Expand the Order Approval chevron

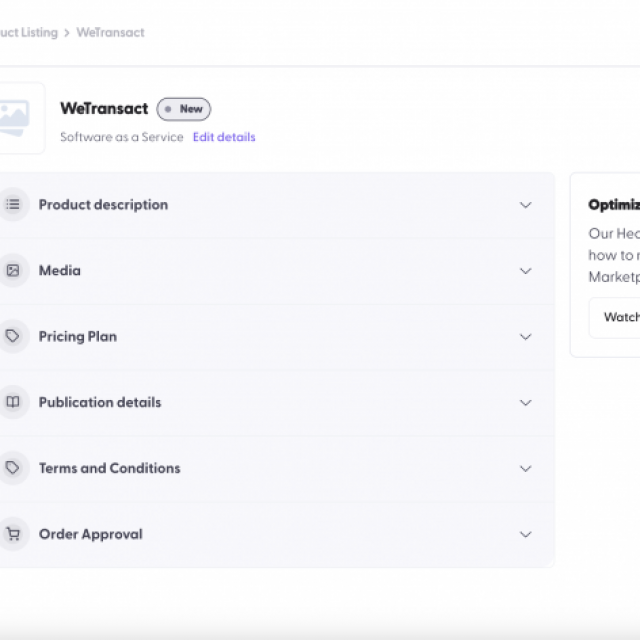click(x=526, y=534)
